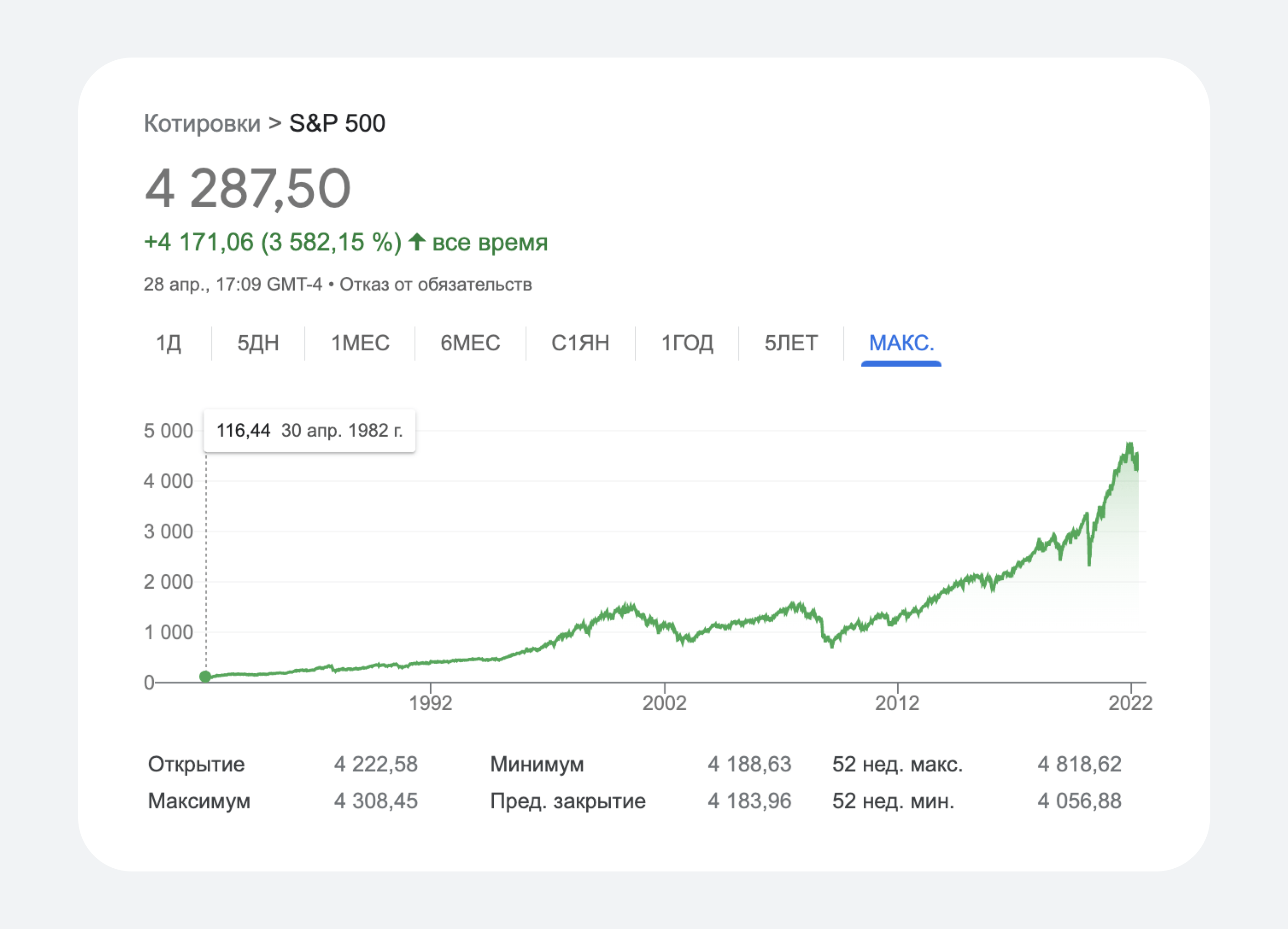The image size is (1288, 929).
Task: Click the 52 нед. макс. label
Action: pos(898,764)
